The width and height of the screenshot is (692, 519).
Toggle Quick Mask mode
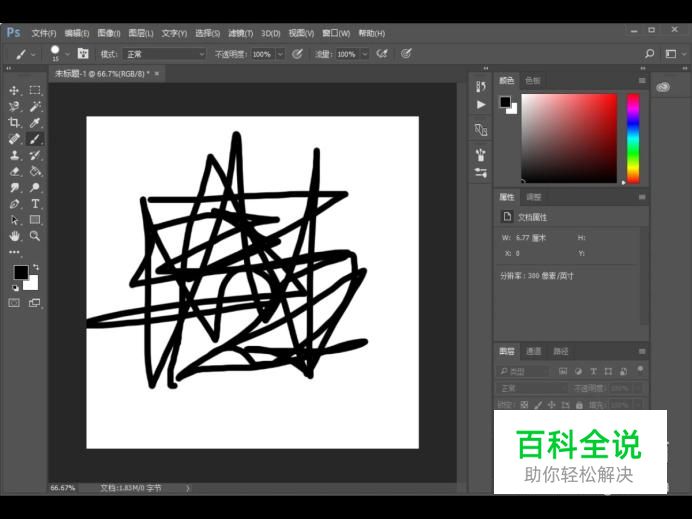pyautogui.click(x=14, y=303)
